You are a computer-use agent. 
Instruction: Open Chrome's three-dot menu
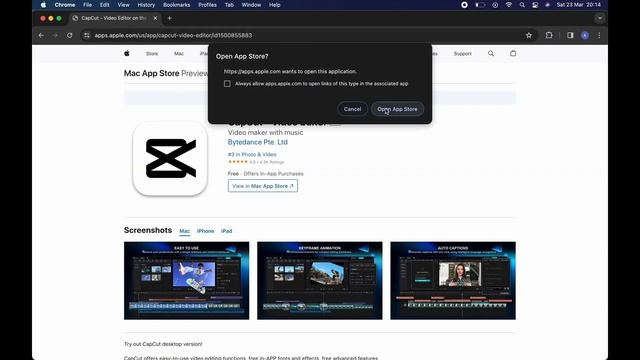[599, 36]
